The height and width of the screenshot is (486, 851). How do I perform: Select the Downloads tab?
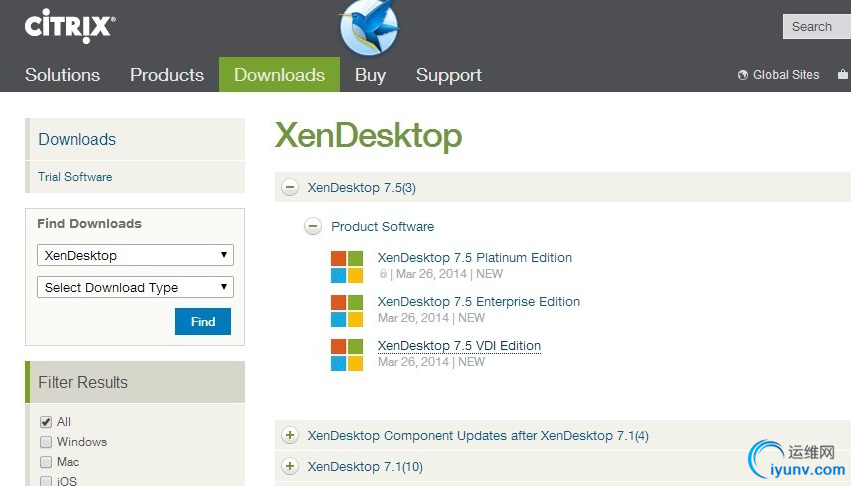coord(280,74)
